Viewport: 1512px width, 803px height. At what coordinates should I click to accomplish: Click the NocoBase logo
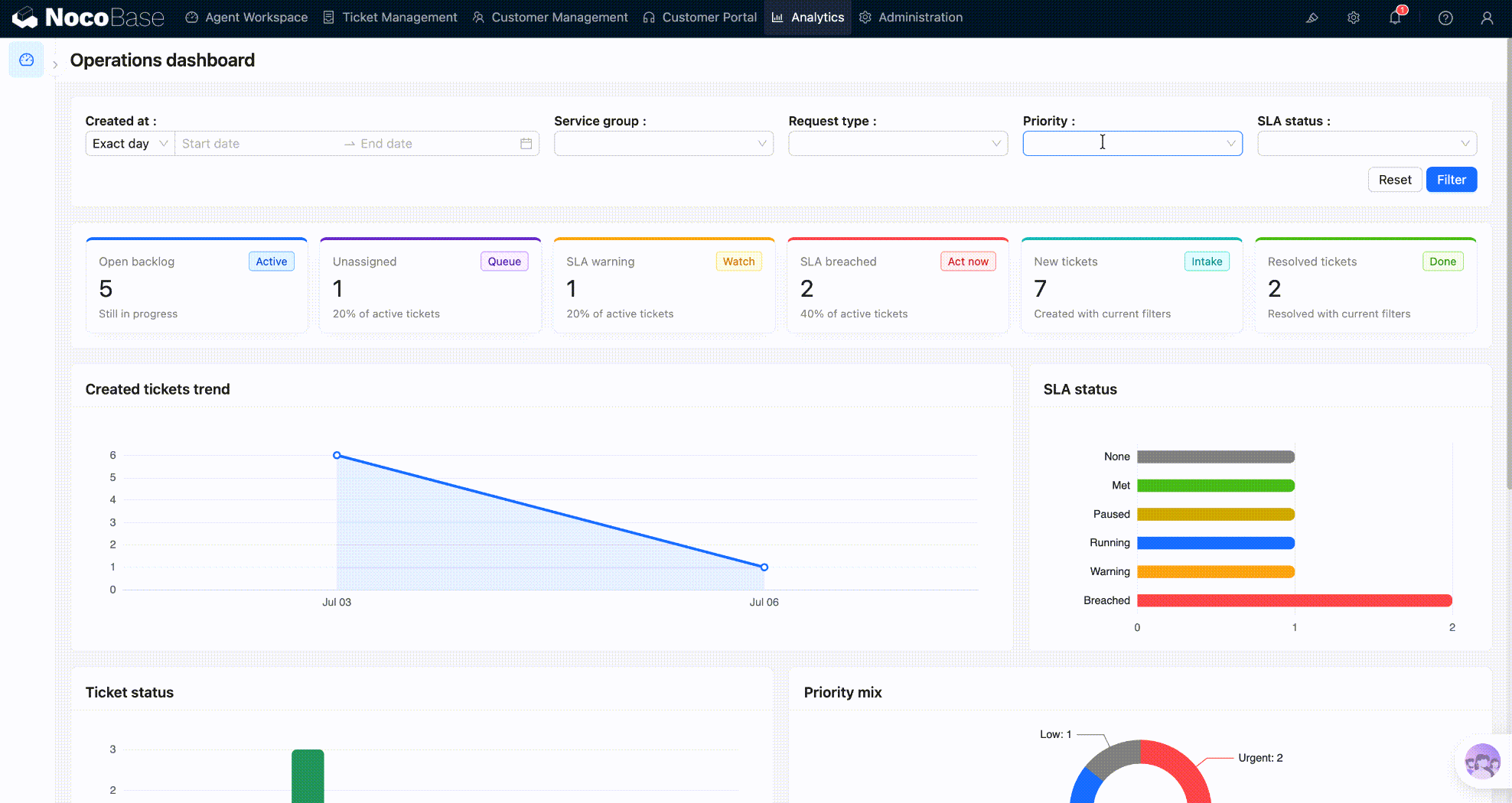tap(88, 18)
